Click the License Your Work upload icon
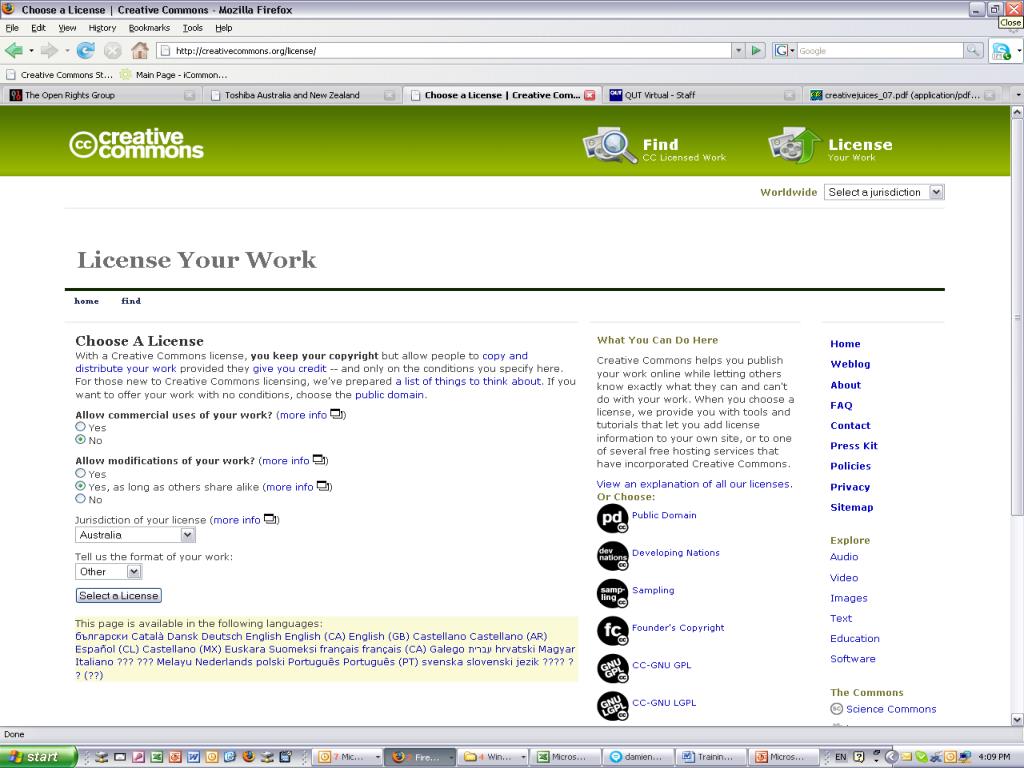Screen dimensions: 1024x768 (x=794, y=145)
